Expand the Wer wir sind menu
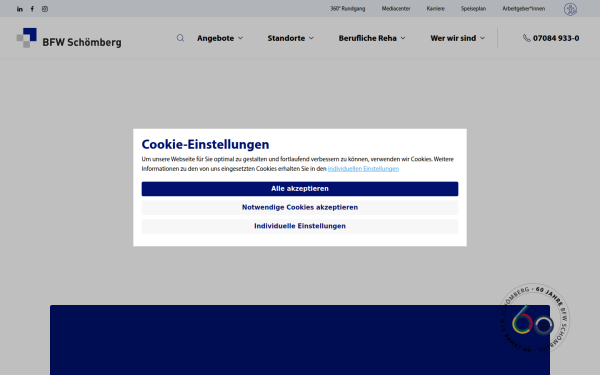The image size is (600, 375). [x=458, y=38]
